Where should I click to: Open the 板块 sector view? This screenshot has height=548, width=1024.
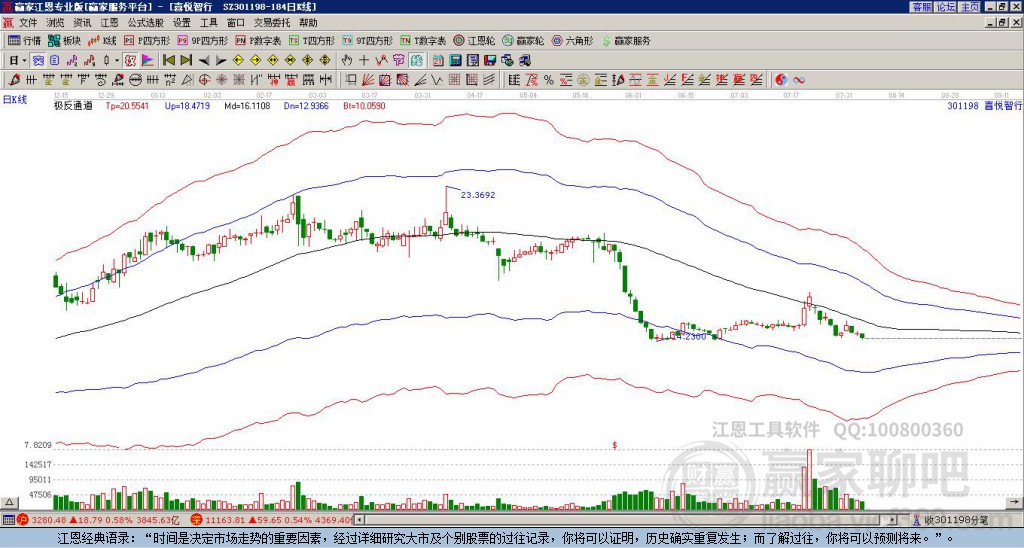[x=64, y=40]
